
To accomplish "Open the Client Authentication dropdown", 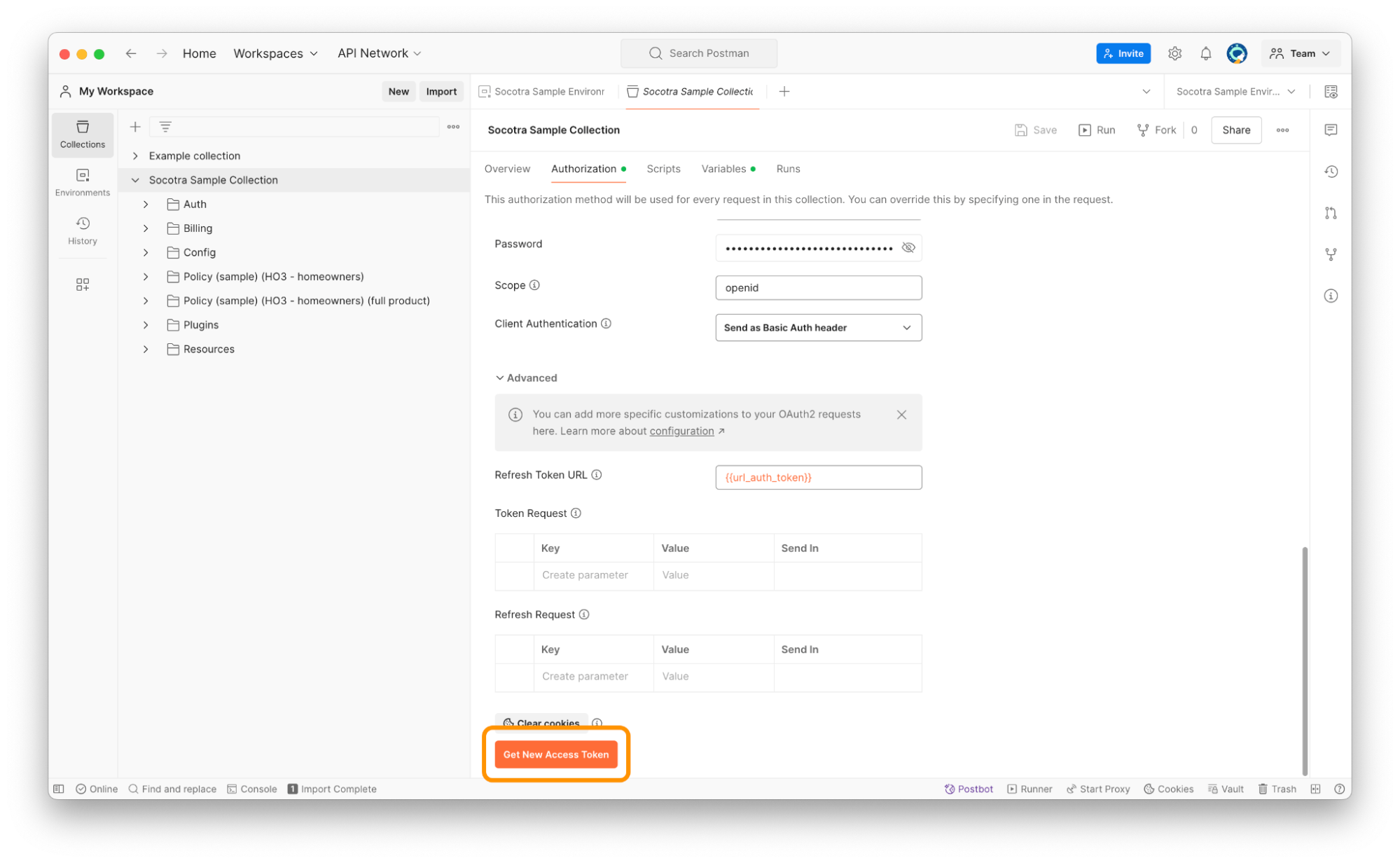I will coord(818,328).
